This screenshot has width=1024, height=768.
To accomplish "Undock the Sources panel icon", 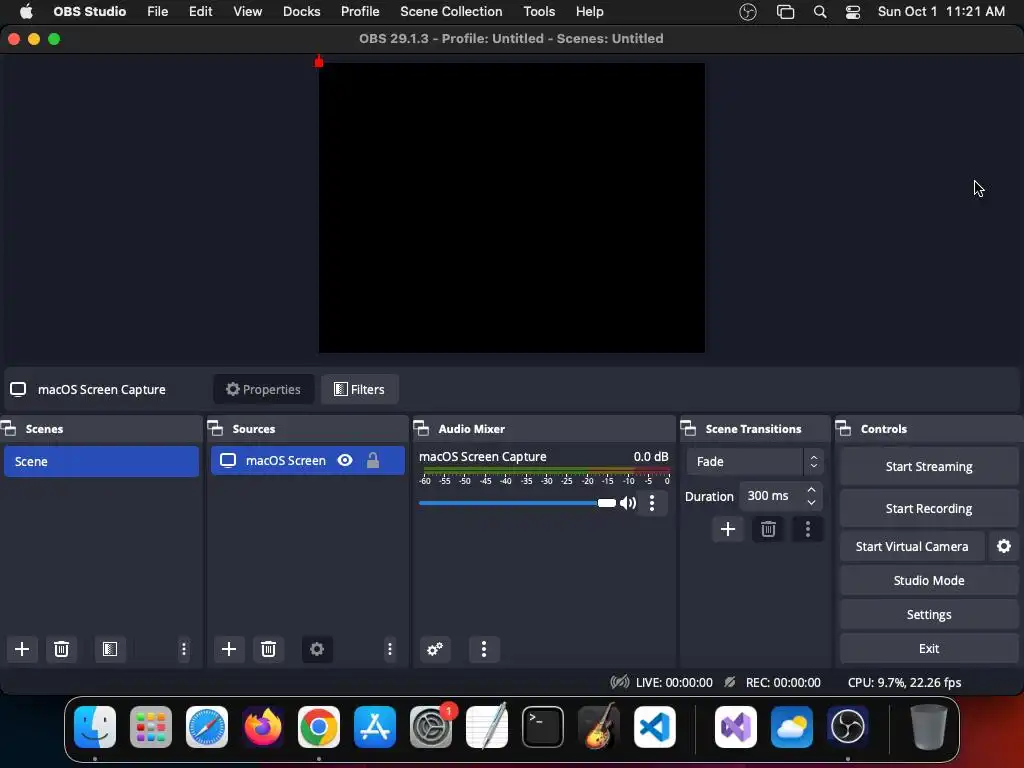I will 216,428.
